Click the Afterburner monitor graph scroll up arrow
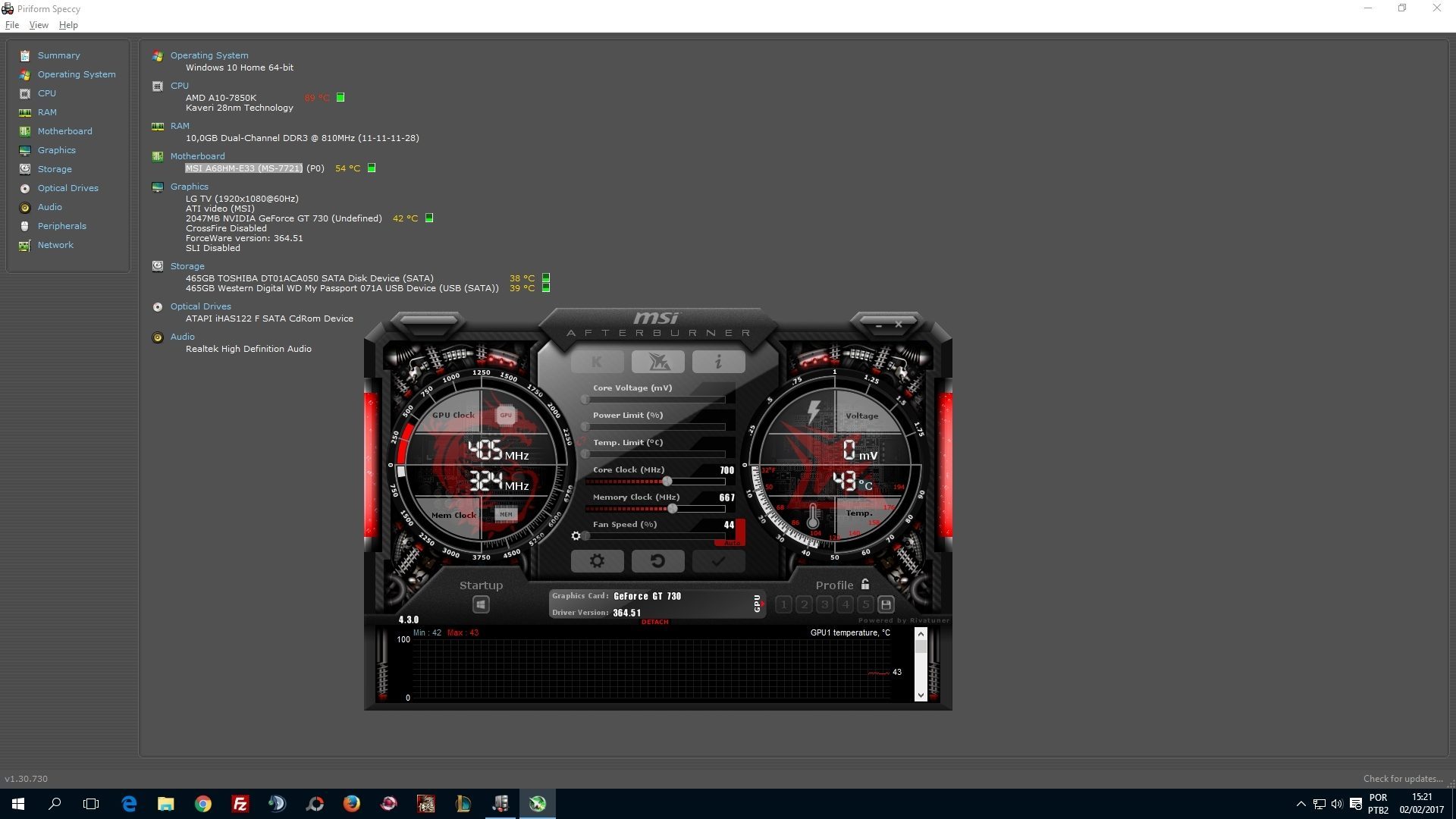Viewport: 1456px width, 819px height. (921, 633)
